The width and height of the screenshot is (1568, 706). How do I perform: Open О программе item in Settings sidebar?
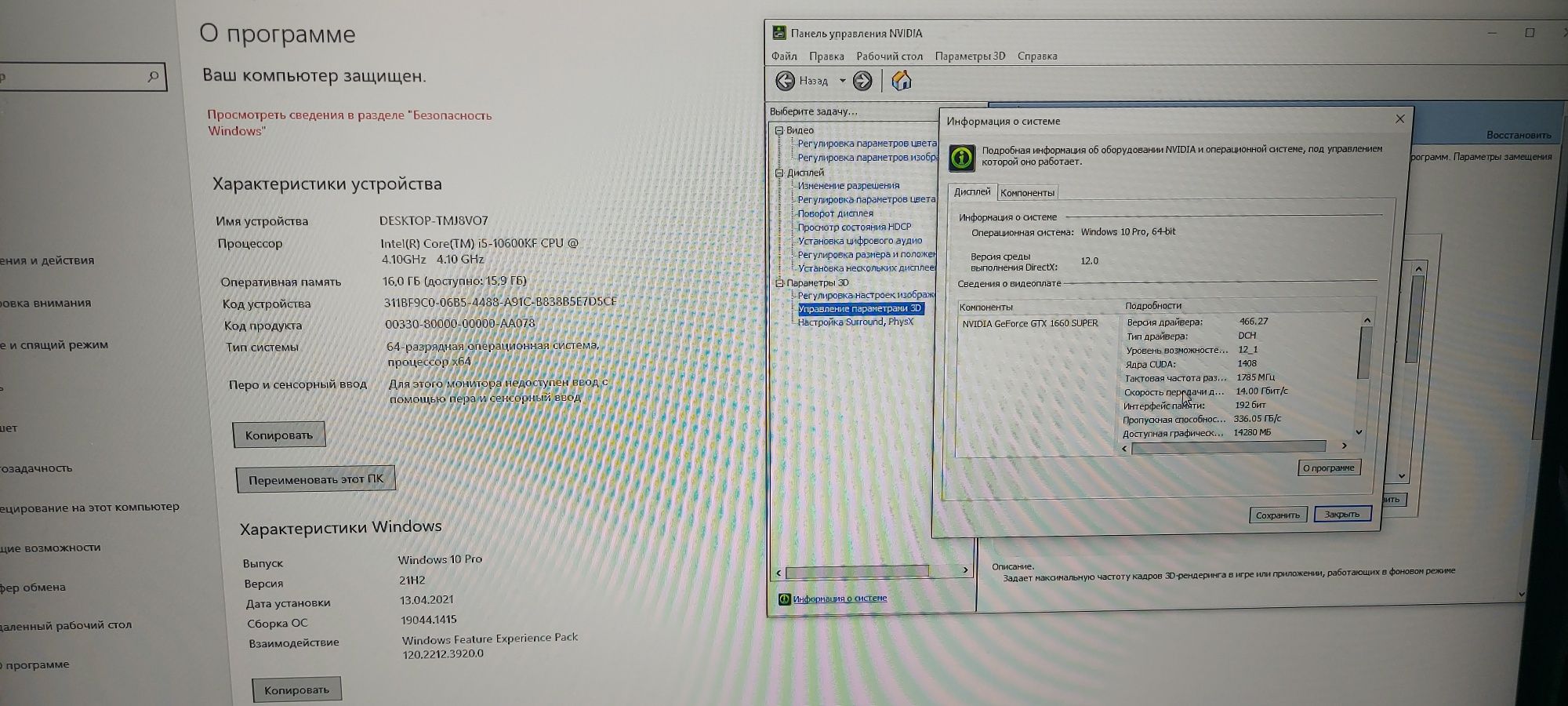click(35, 665)
